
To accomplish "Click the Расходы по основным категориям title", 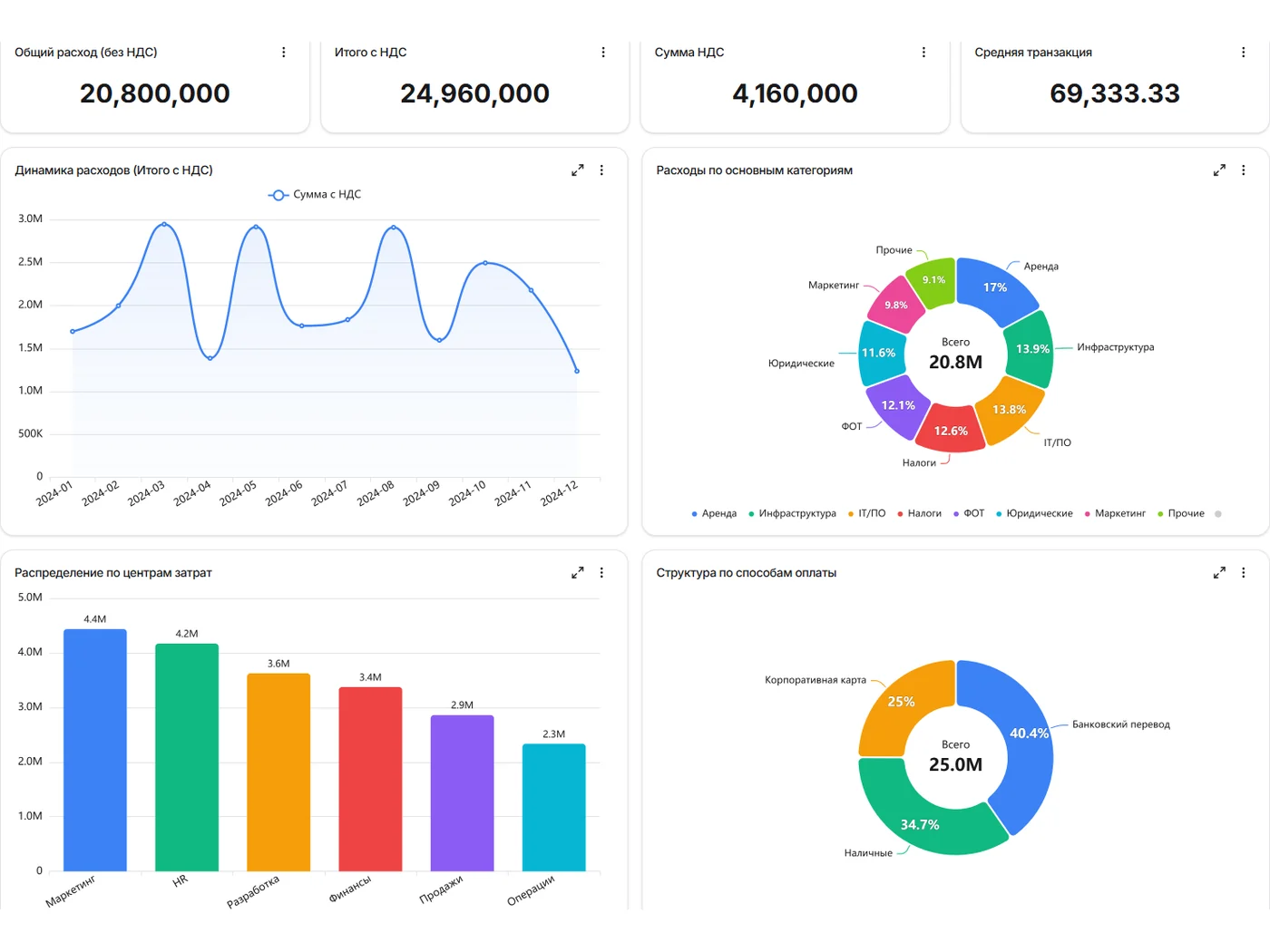I will (x=755, y=170).
